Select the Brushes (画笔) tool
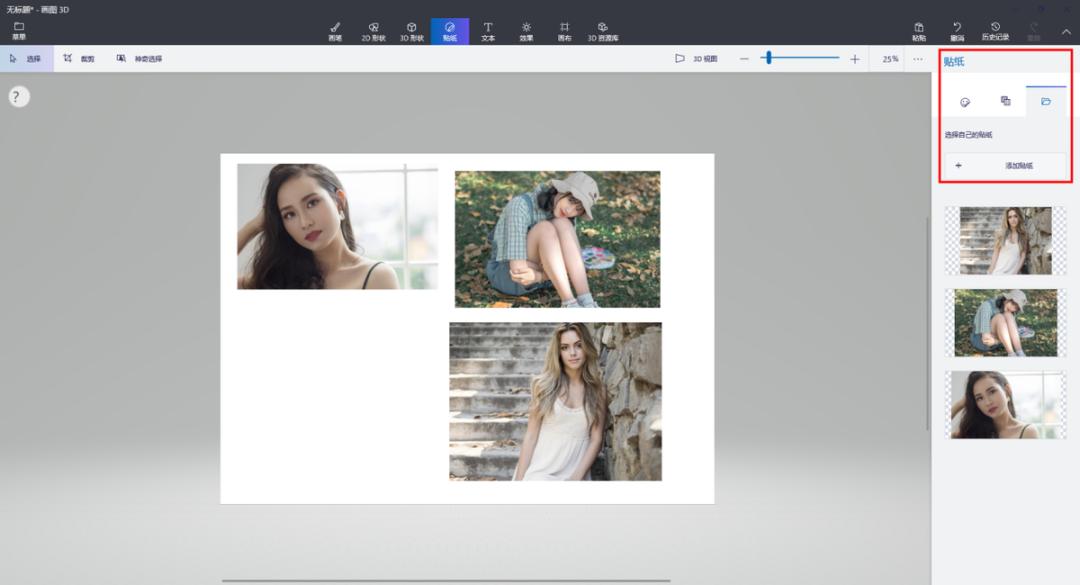This screenshot has height=585, width=1080. coord(335,31)
